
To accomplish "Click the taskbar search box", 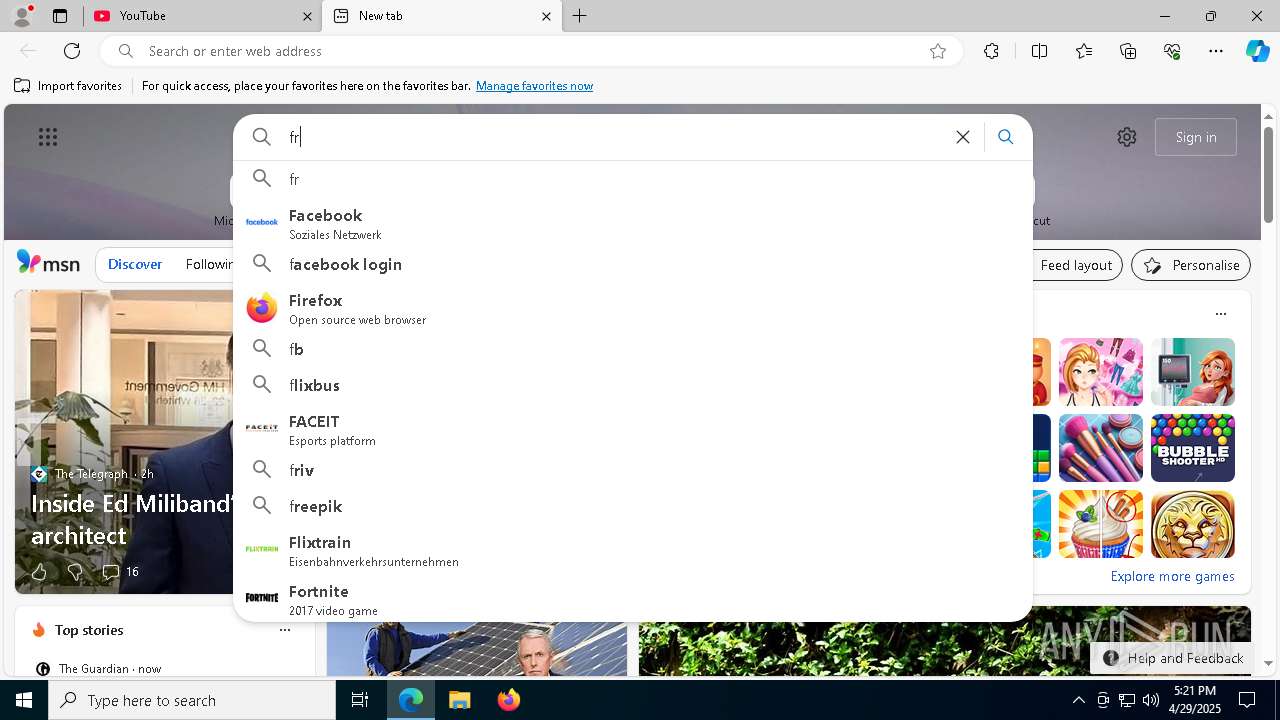I will (x=192, y=700).
